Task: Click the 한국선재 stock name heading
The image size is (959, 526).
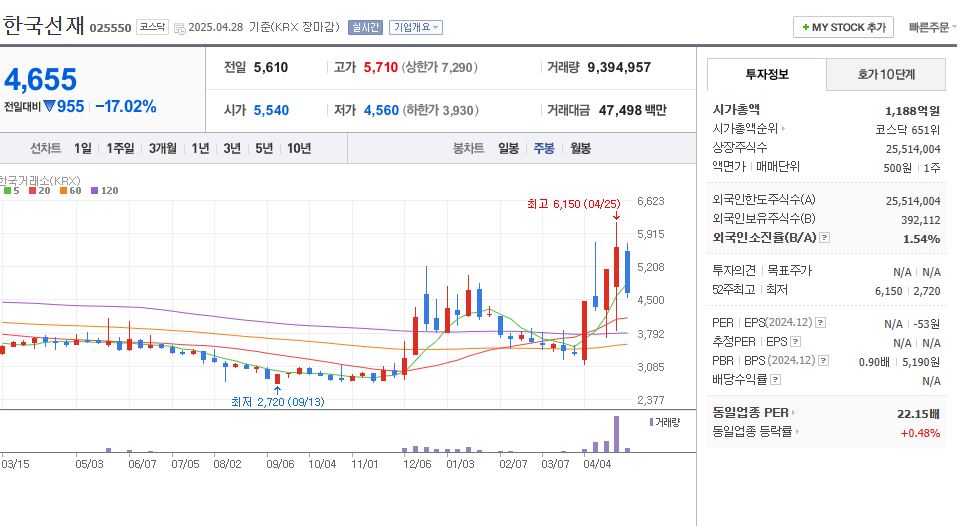Action: [43, 26]
